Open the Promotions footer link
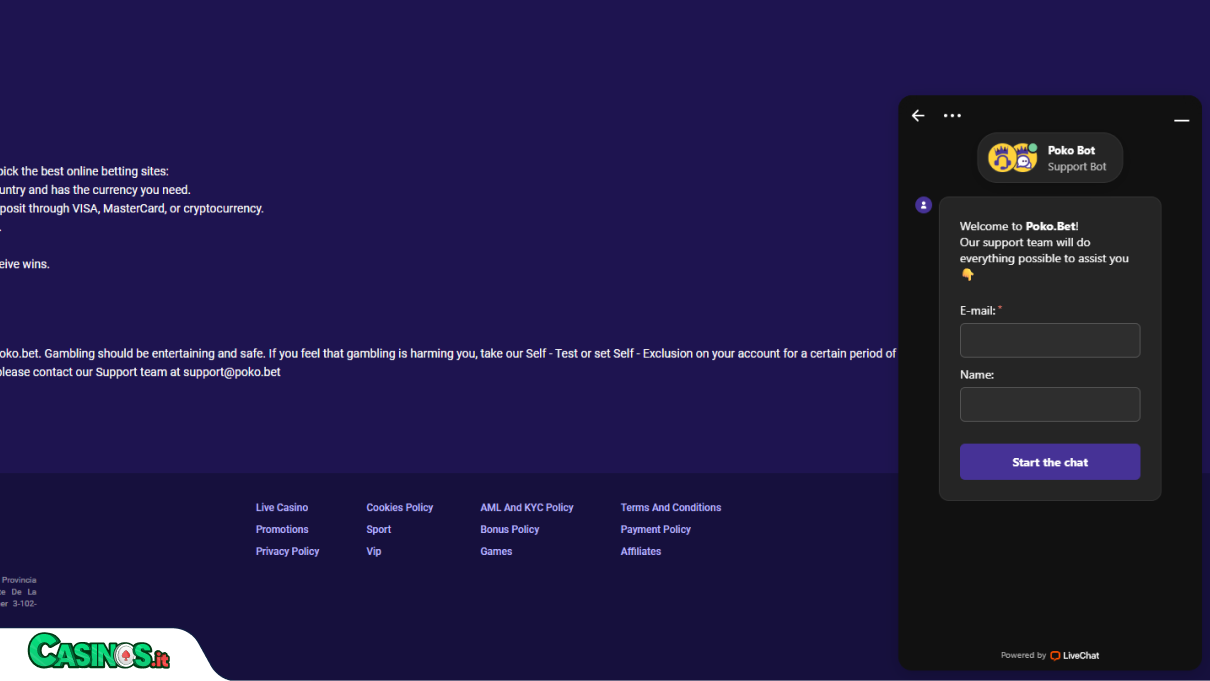The image size is (1210, 681). tap(282, 530)
